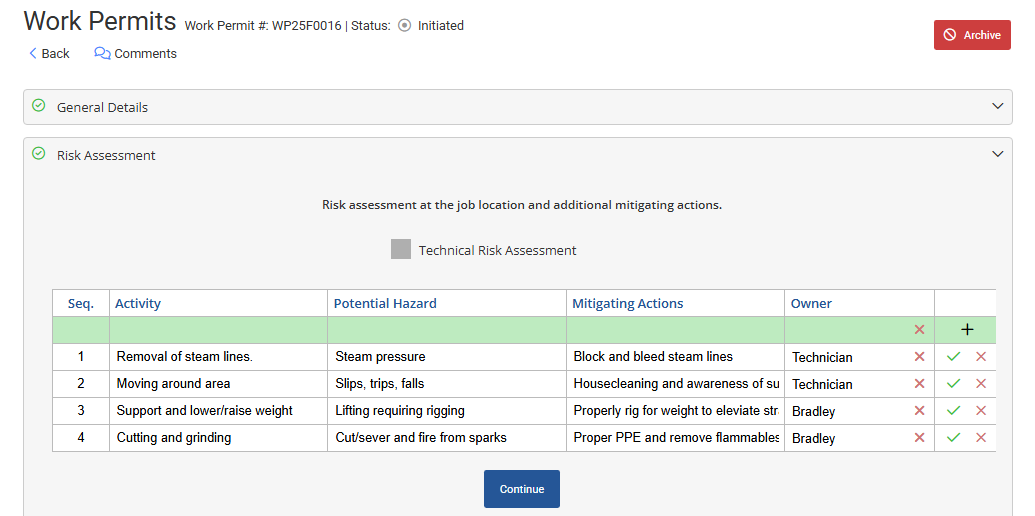
Task: Click the plus icon to add row
Action: coord(966,330)
